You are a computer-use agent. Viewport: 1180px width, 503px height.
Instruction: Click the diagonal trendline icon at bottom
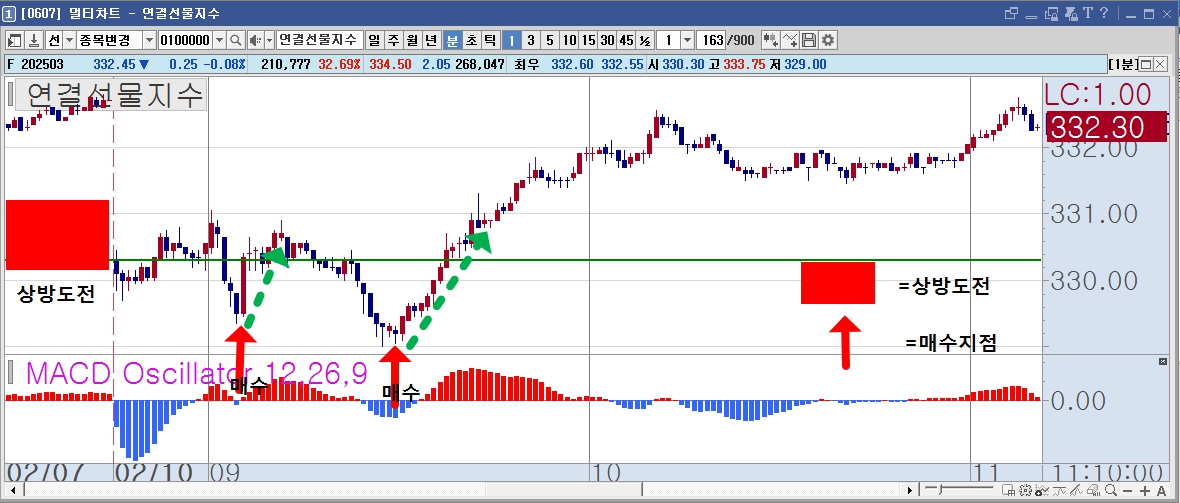[x=1076, y=490]
